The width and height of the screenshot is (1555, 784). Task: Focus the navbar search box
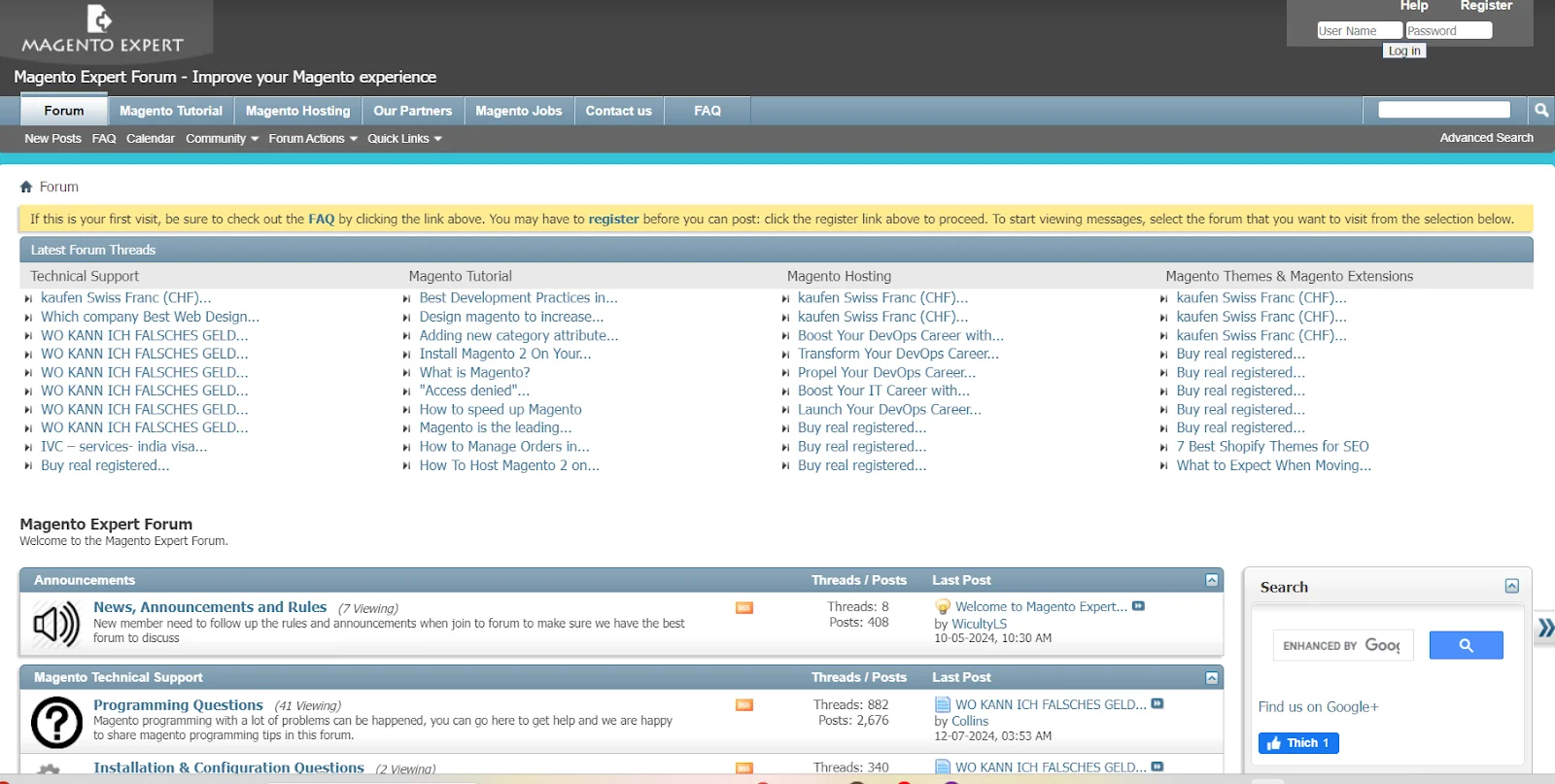tap(1444, 110)
